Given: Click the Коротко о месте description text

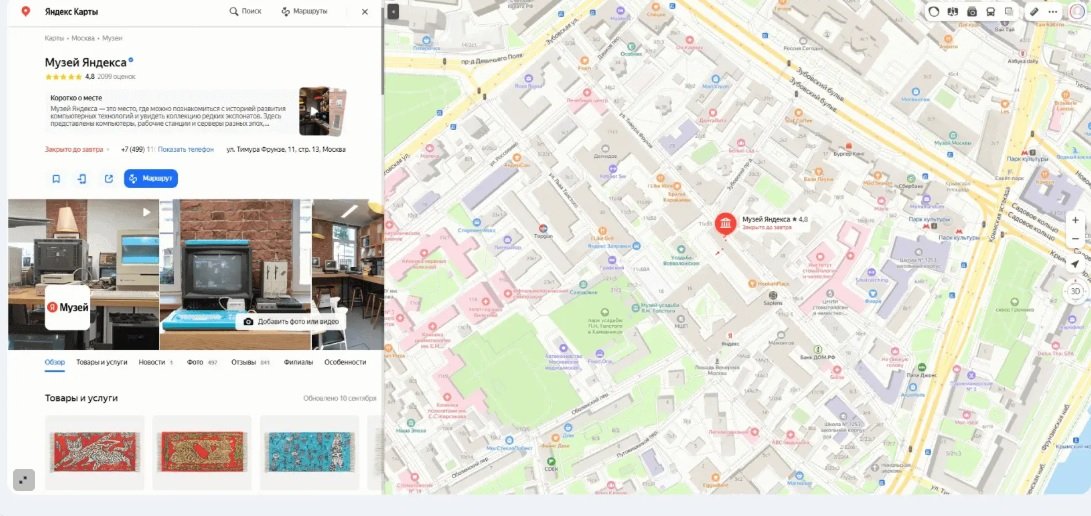Looking at the screenshot, I should [168, 115].
